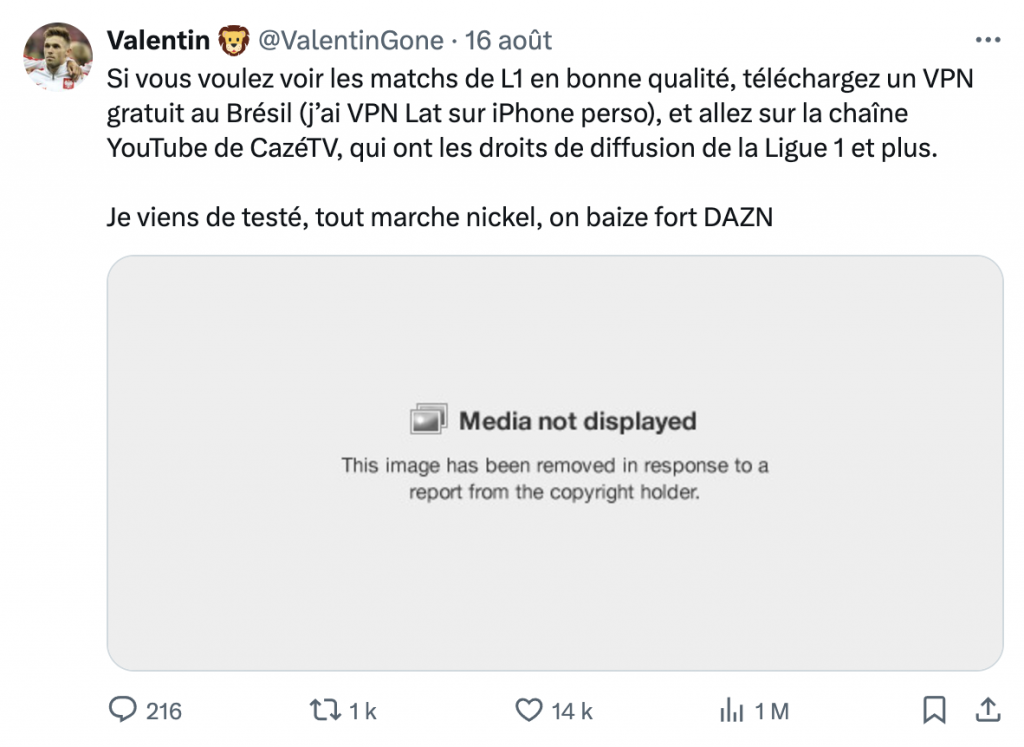The height and width of the screenshot is (747, 1024).
Task: Click the 216 replies count
Action: click(164, 711)
